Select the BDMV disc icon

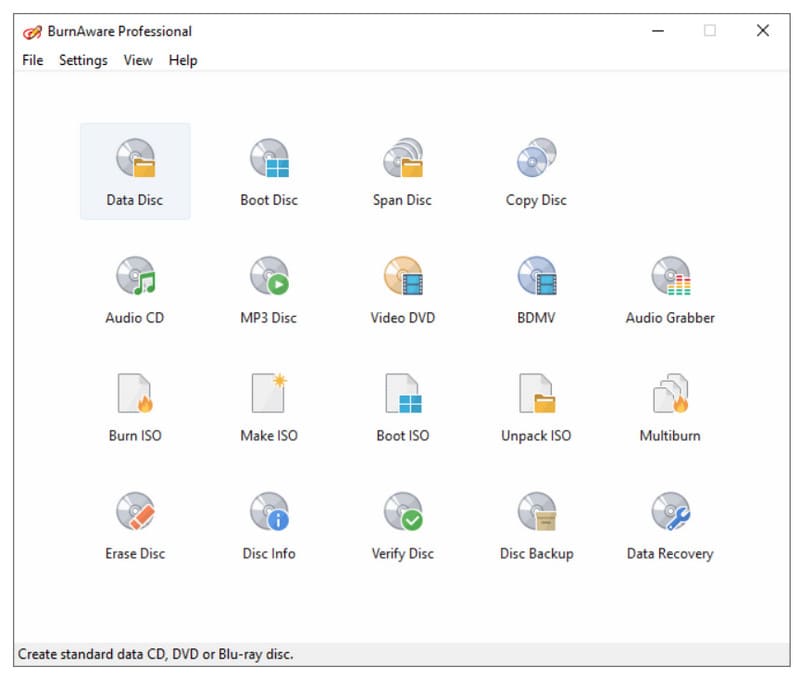[x=536, y=278]
